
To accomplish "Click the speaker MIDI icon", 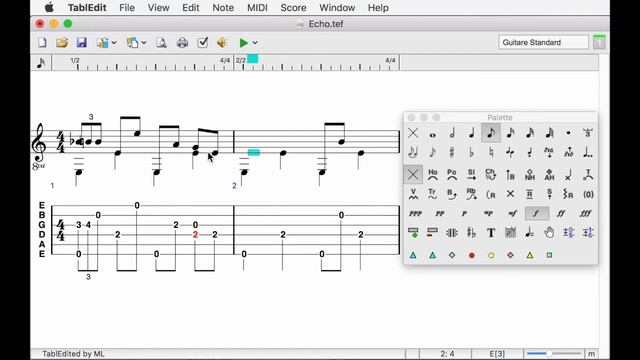I will point(222,42).
